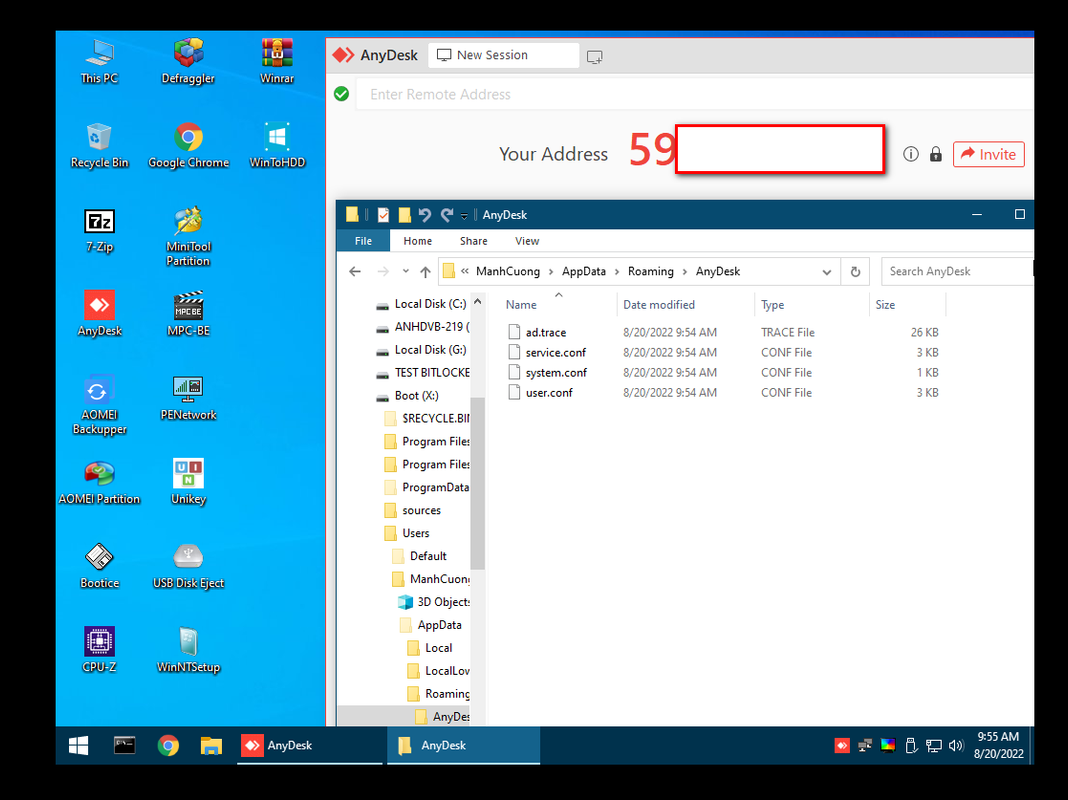This screenshot has width=1068, height=800.
Task: Switch to Home ribbon tab
Action: [x=418, y=241]
